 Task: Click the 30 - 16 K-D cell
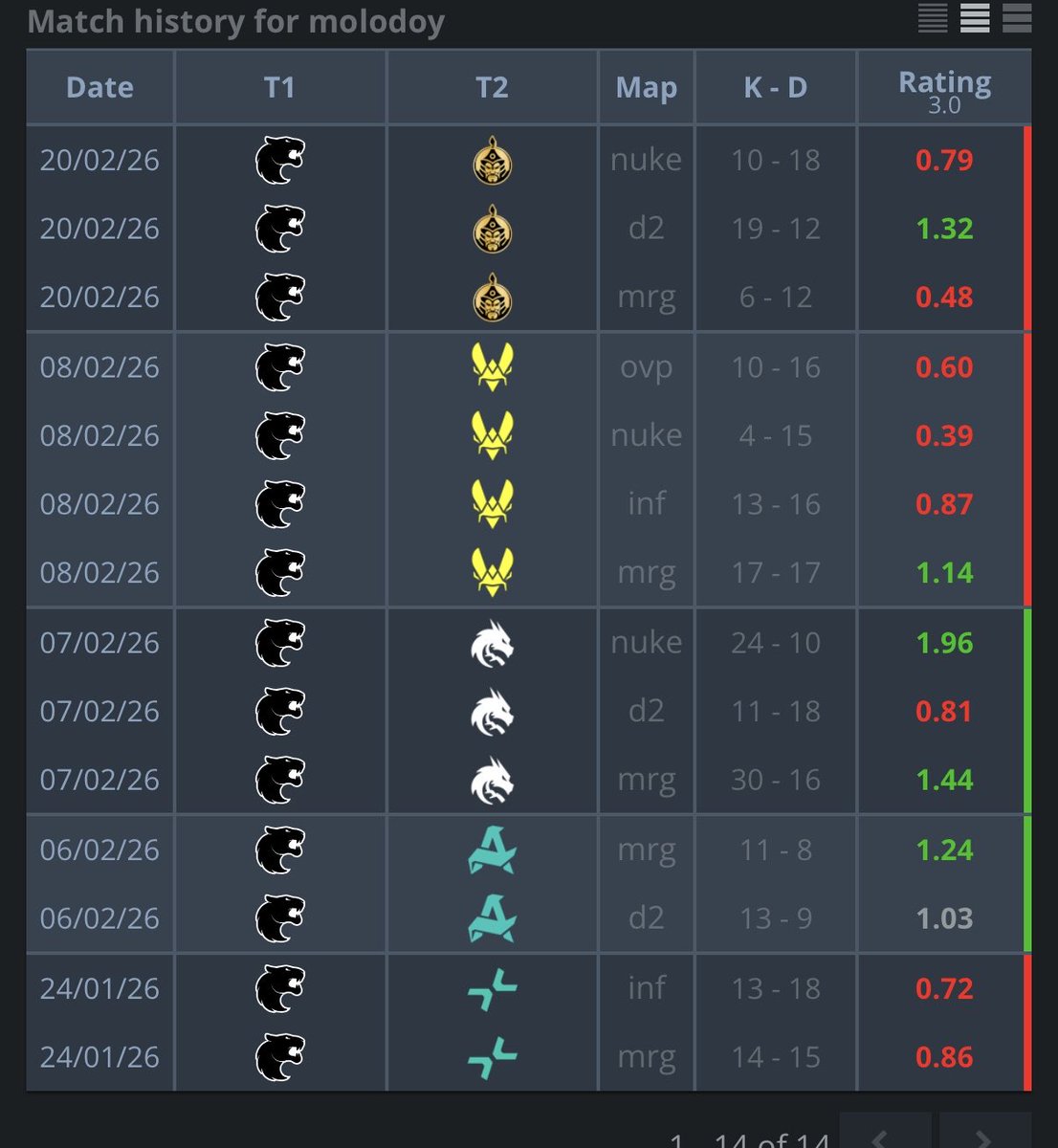[776, 780]
